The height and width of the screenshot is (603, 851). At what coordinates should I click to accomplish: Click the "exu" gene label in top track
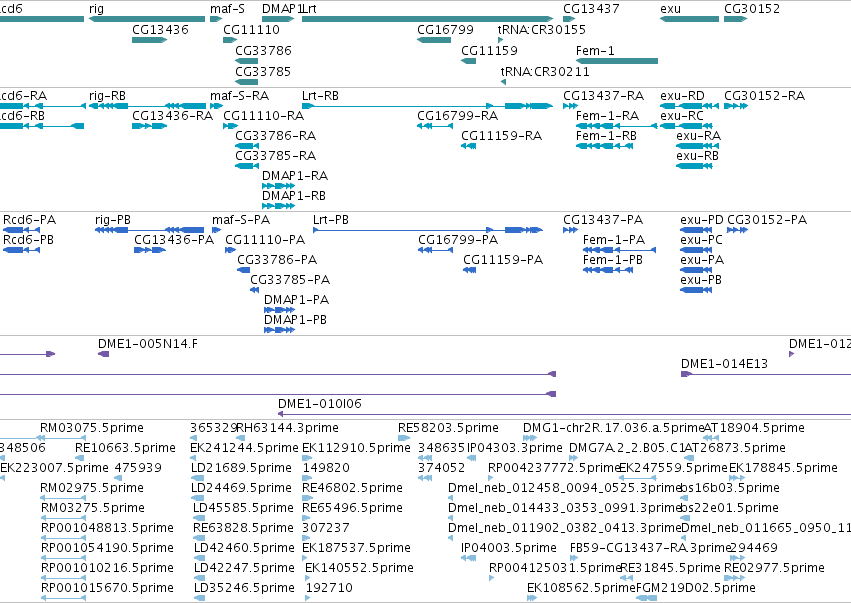point(670,9)
